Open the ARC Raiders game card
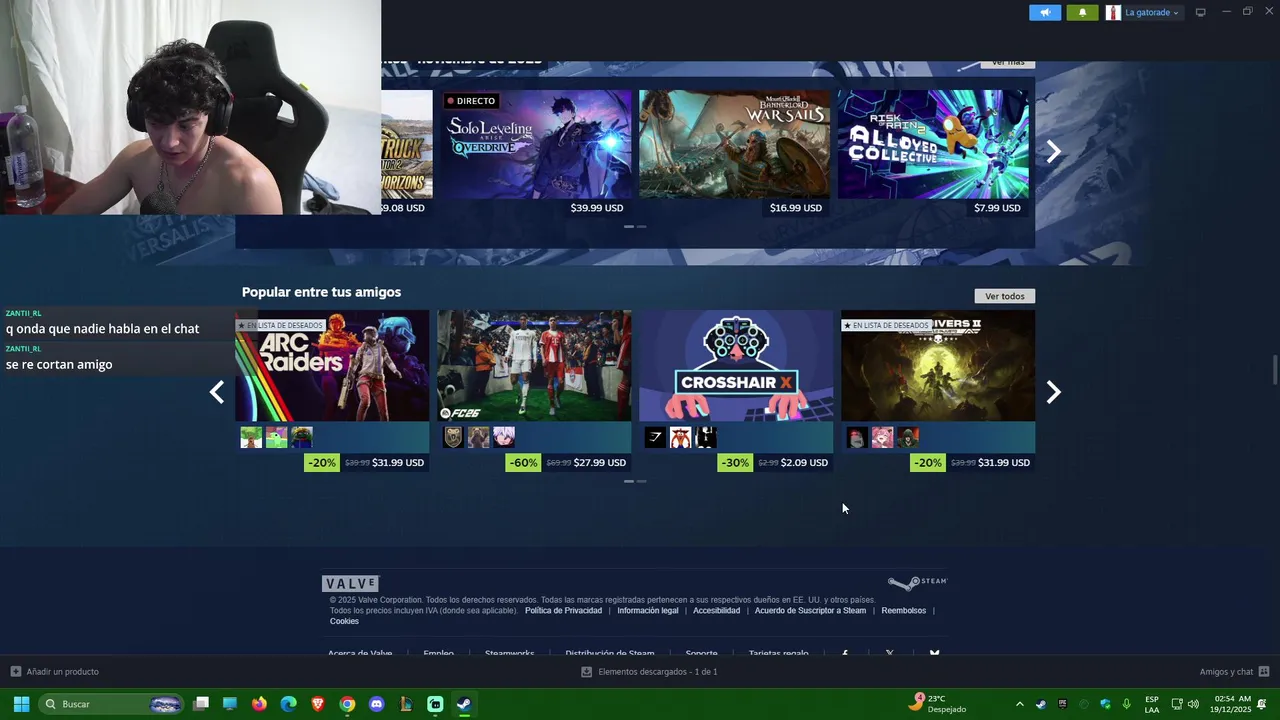The height and width of the screenshot is (720, 1280). [332, 366]
